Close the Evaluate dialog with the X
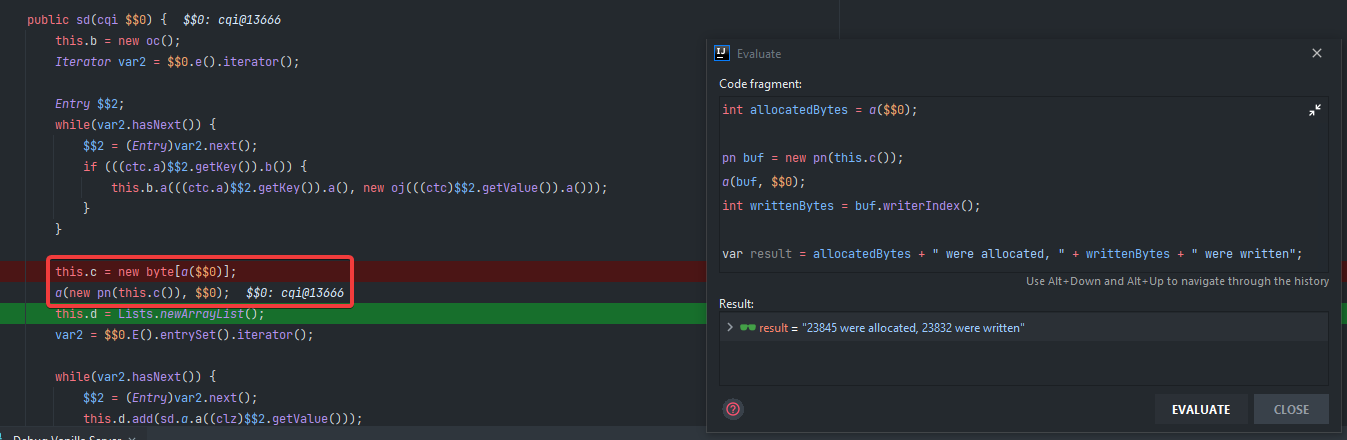This screenshot has height=440, width=1347. point(1317,53)
